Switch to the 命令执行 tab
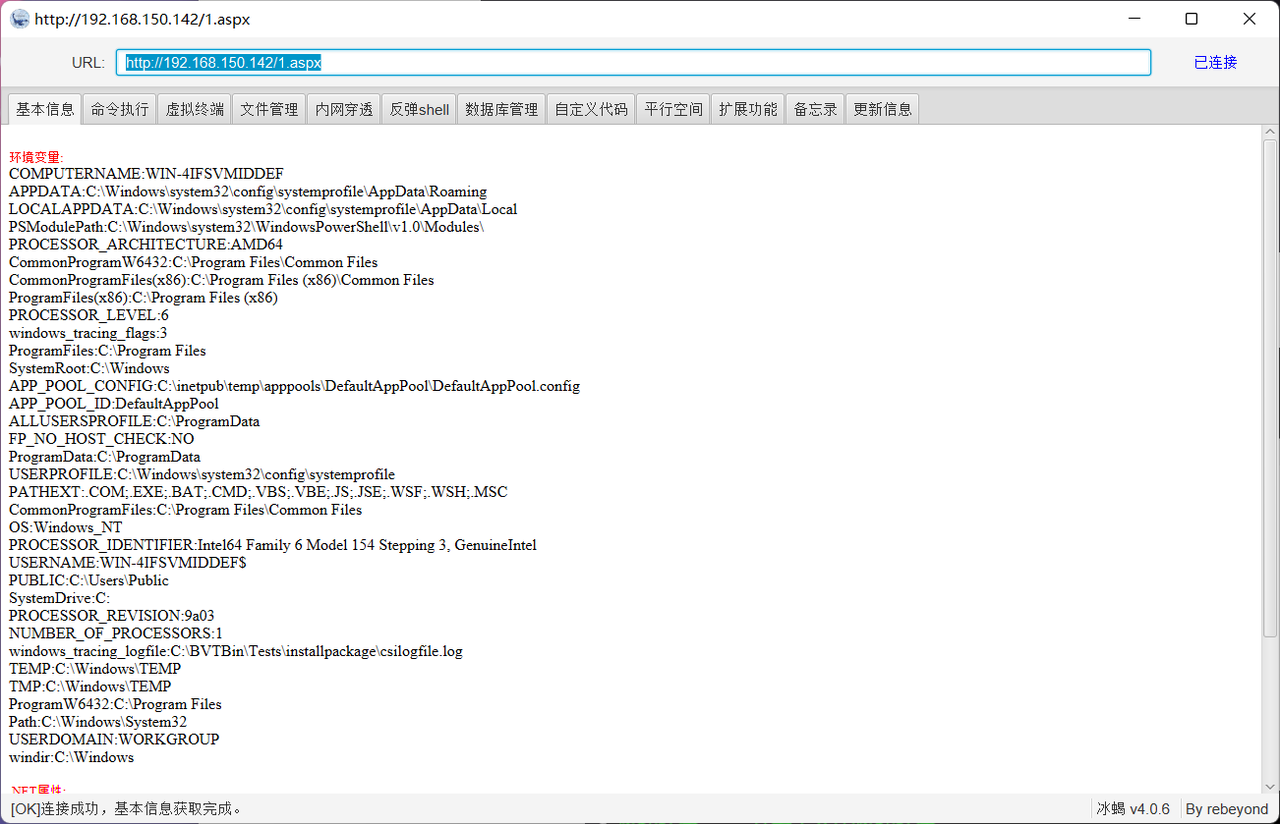1280x824 pixels. tap(120, 110)
